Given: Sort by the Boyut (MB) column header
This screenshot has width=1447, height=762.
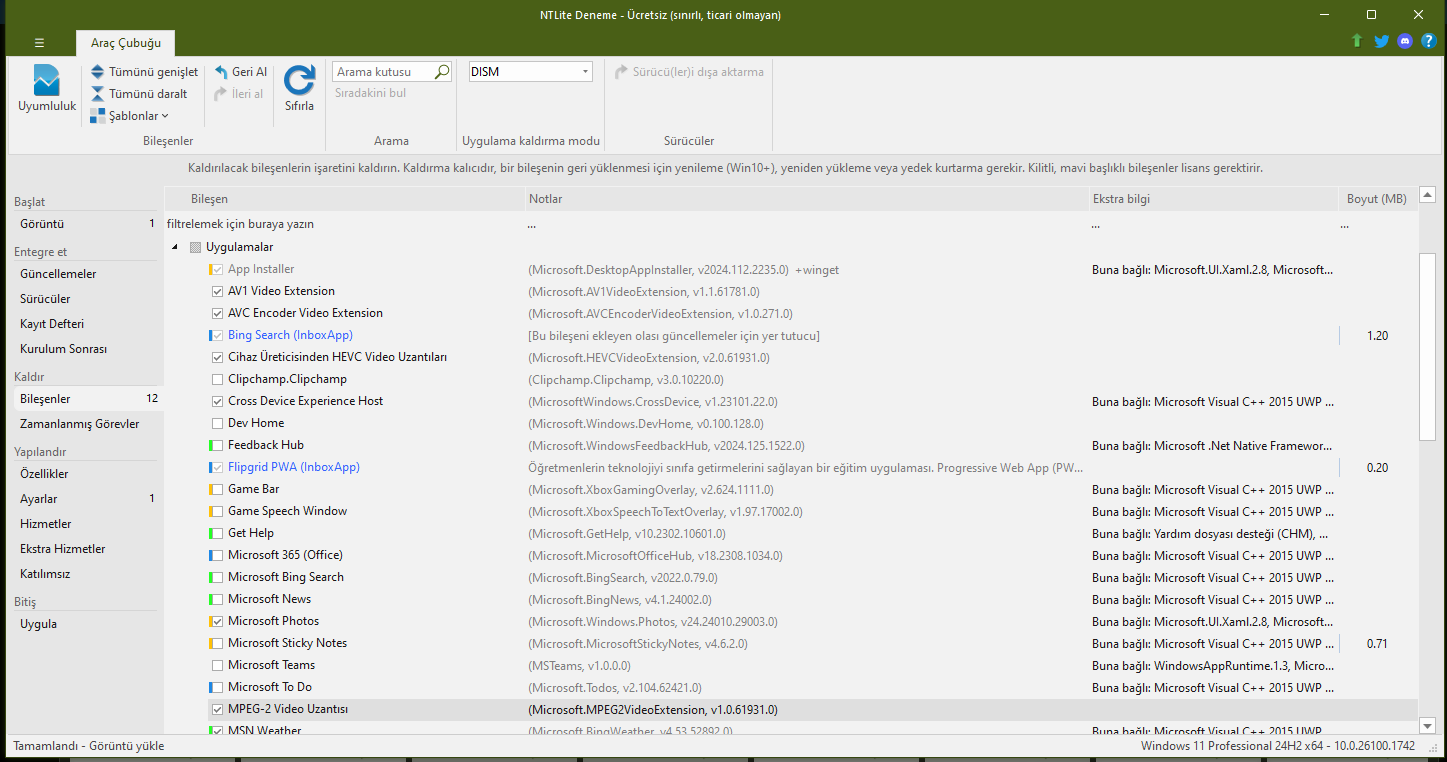Looking at the screenshot, I should [1377, 199].
